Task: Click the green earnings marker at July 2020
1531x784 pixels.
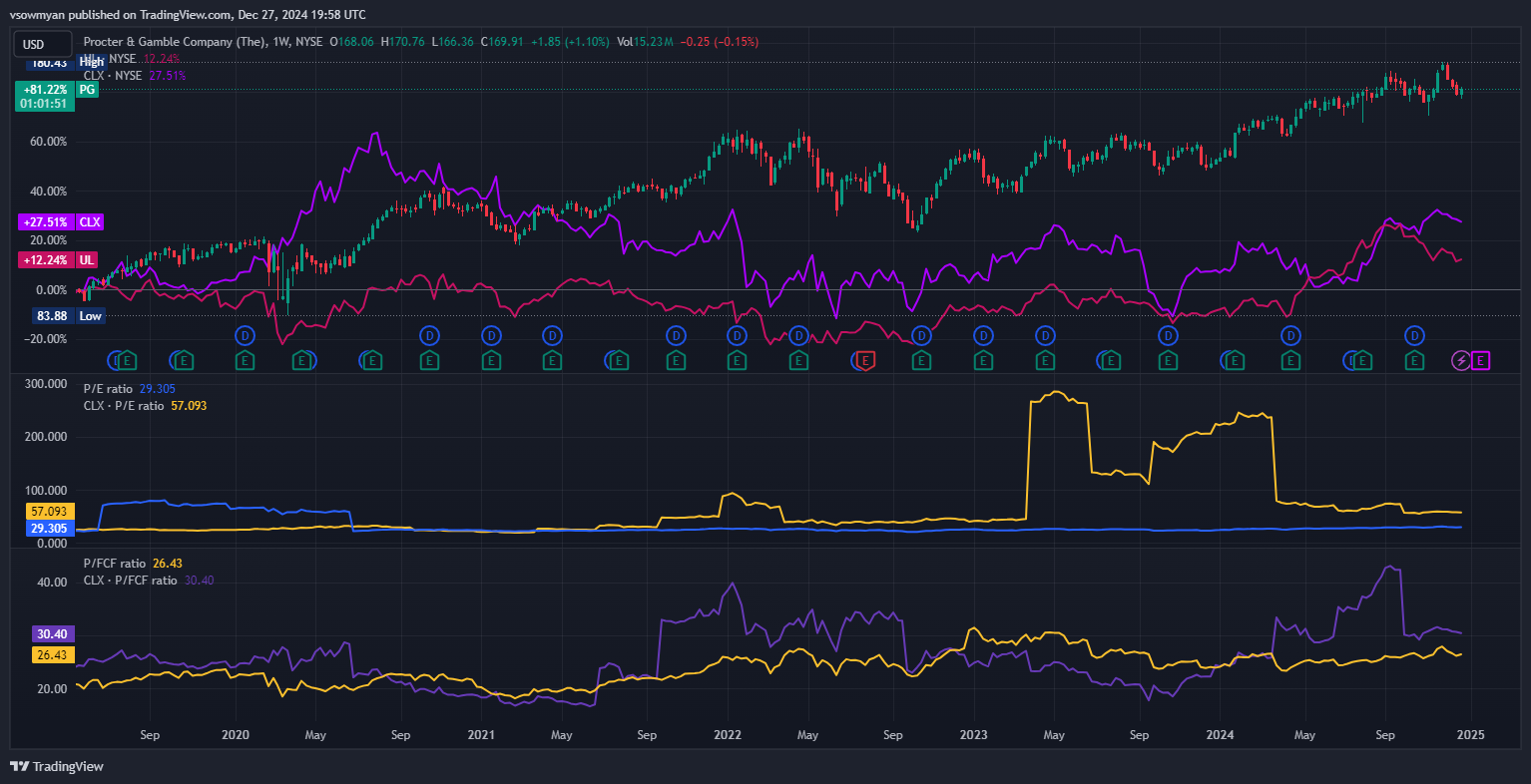Action: click(x=372, y=360)
